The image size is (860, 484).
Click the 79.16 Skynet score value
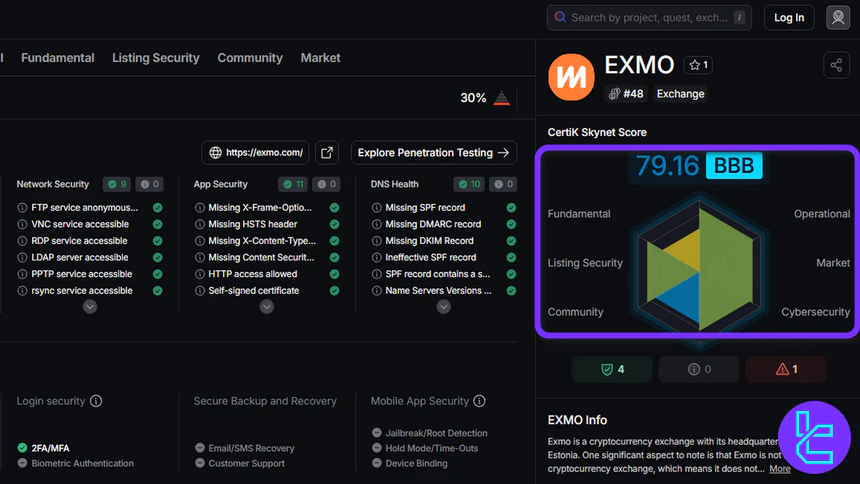(667, 165)
